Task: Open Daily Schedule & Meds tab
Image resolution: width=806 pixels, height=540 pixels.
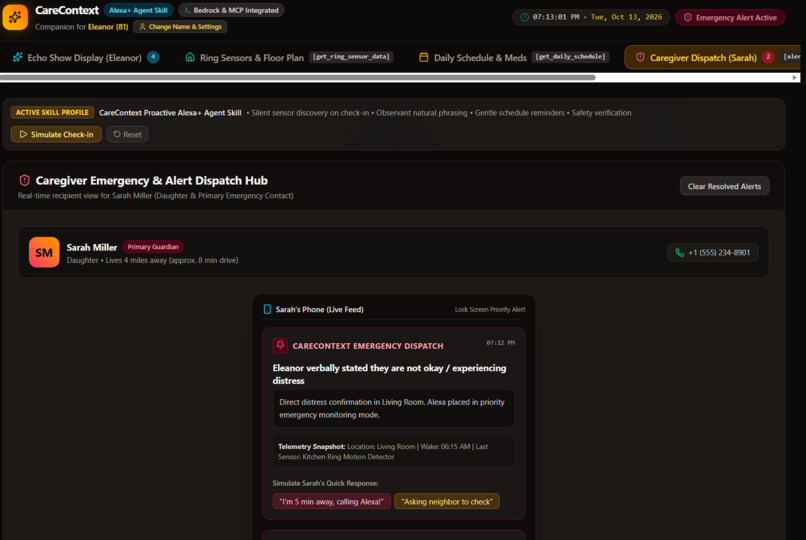Action: coord(514,58)
